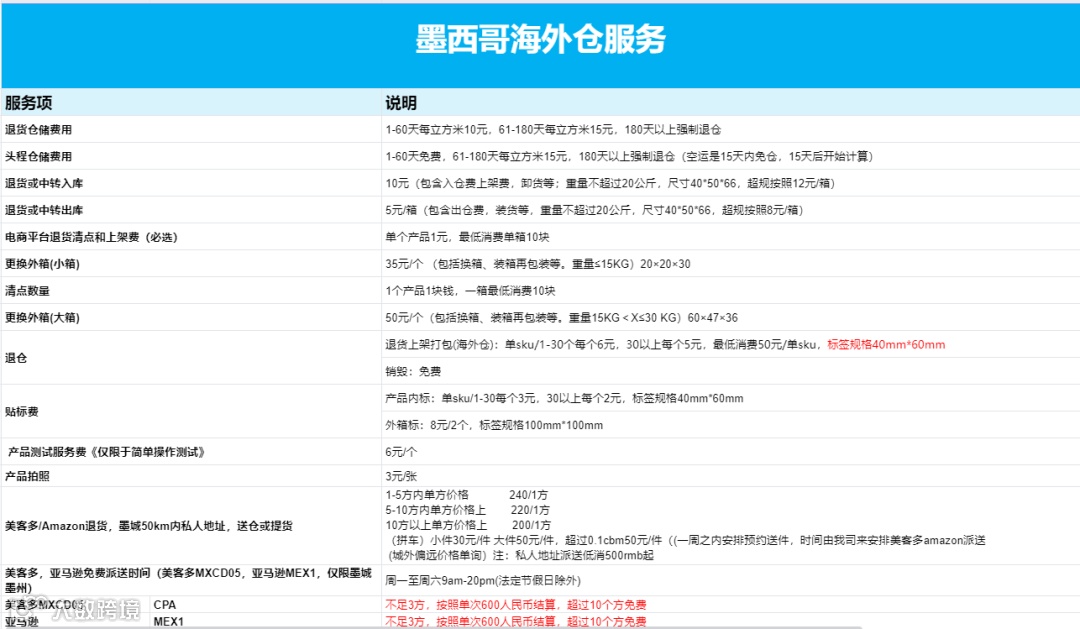Select the（拼车）小件30元/件 line
Image resolution: width=1080 pixels, height=629 pixels.
pos(687,540)
